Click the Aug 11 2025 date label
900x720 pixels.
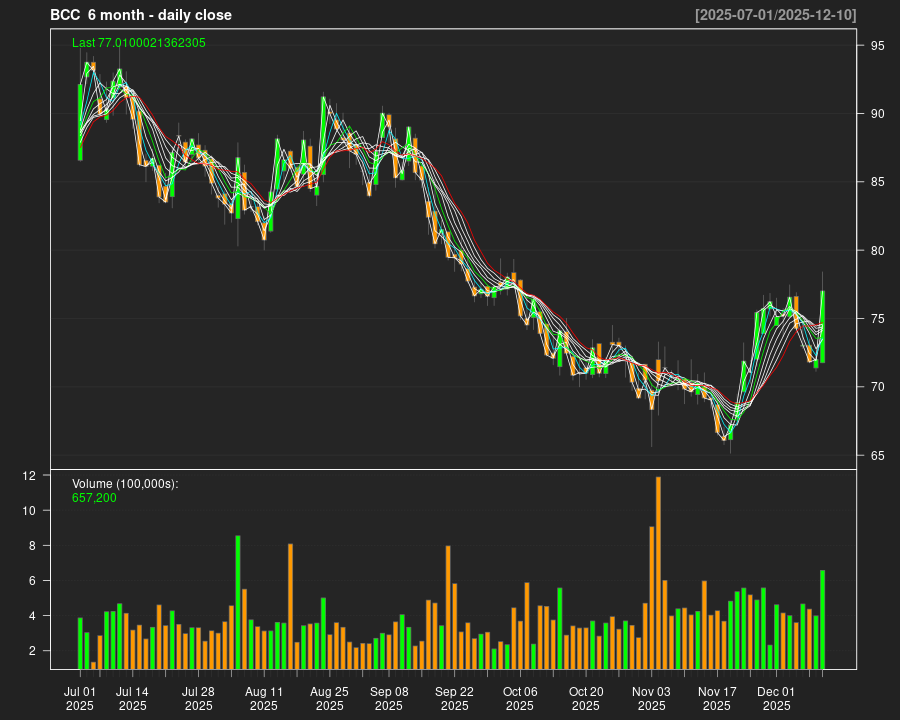click(x=264, y=698)
